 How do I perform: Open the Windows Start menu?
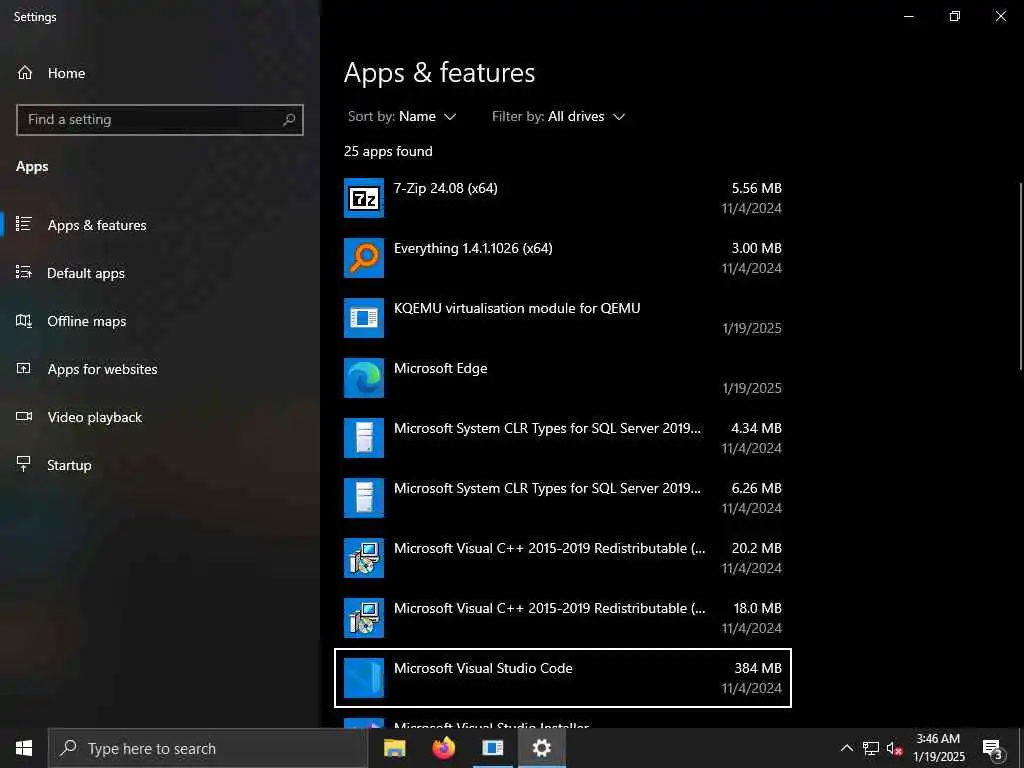pyautogui.click(x=24, y=748)
